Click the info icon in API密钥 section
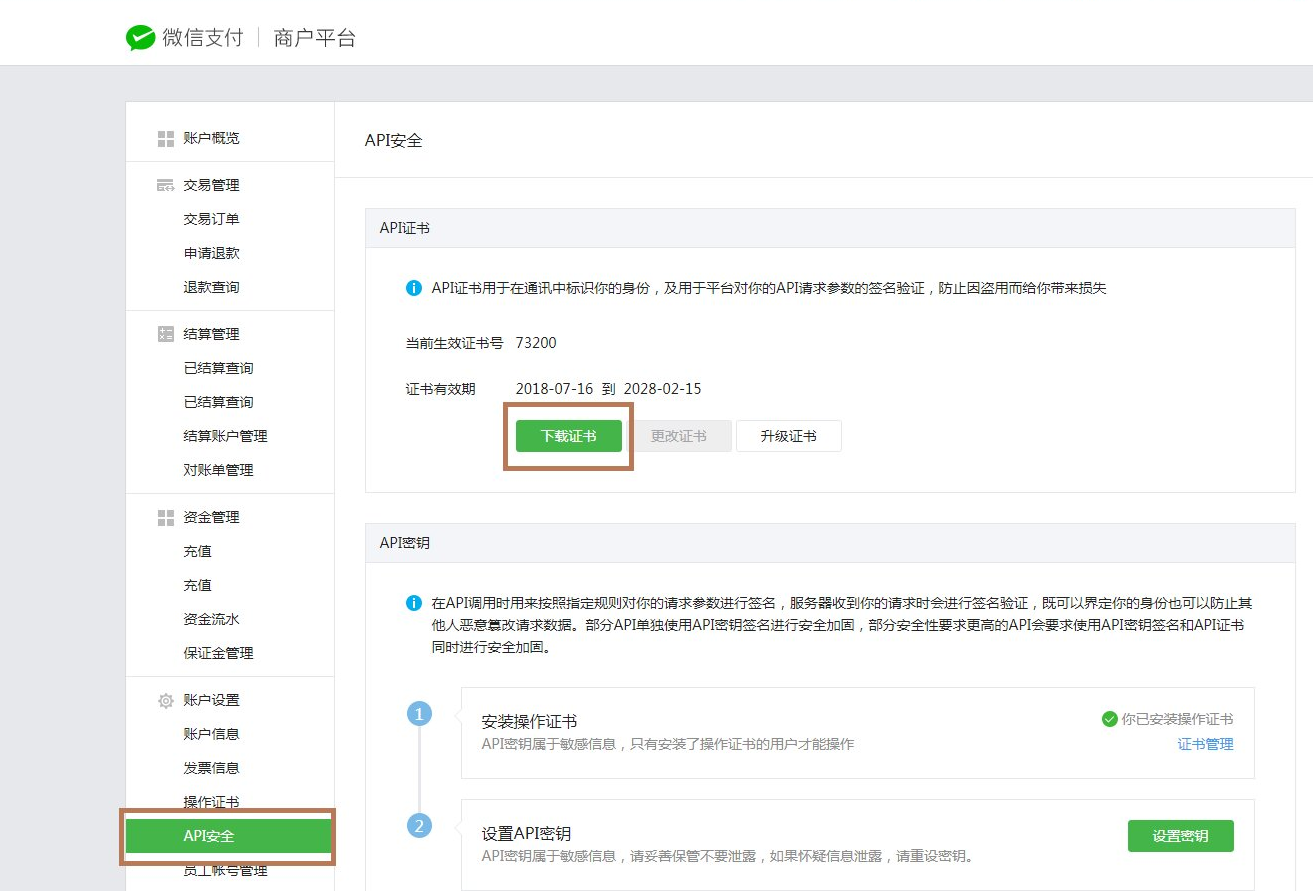 (414, 603)
